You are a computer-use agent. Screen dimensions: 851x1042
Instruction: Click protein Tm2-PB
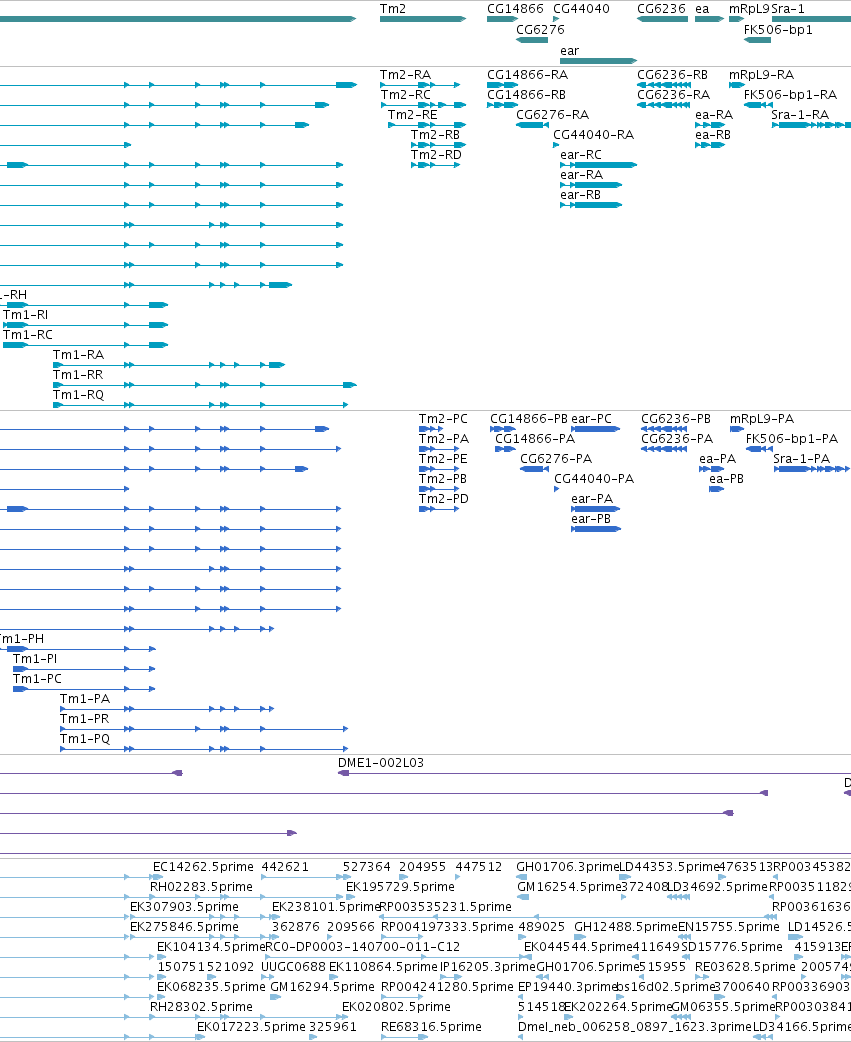click(442, 479)
